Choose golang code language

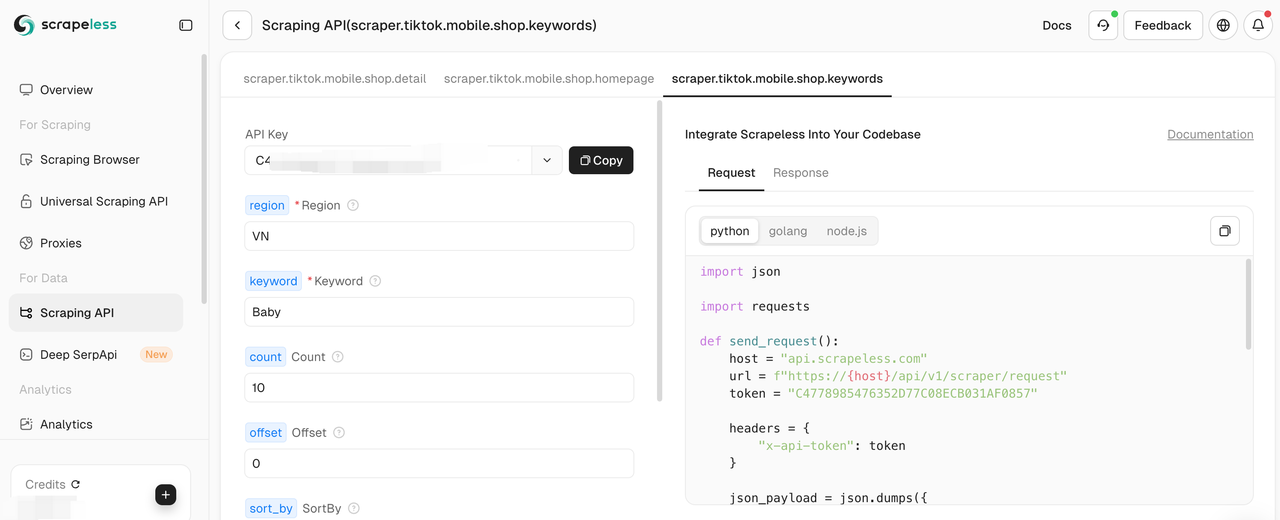coord(788,231)
